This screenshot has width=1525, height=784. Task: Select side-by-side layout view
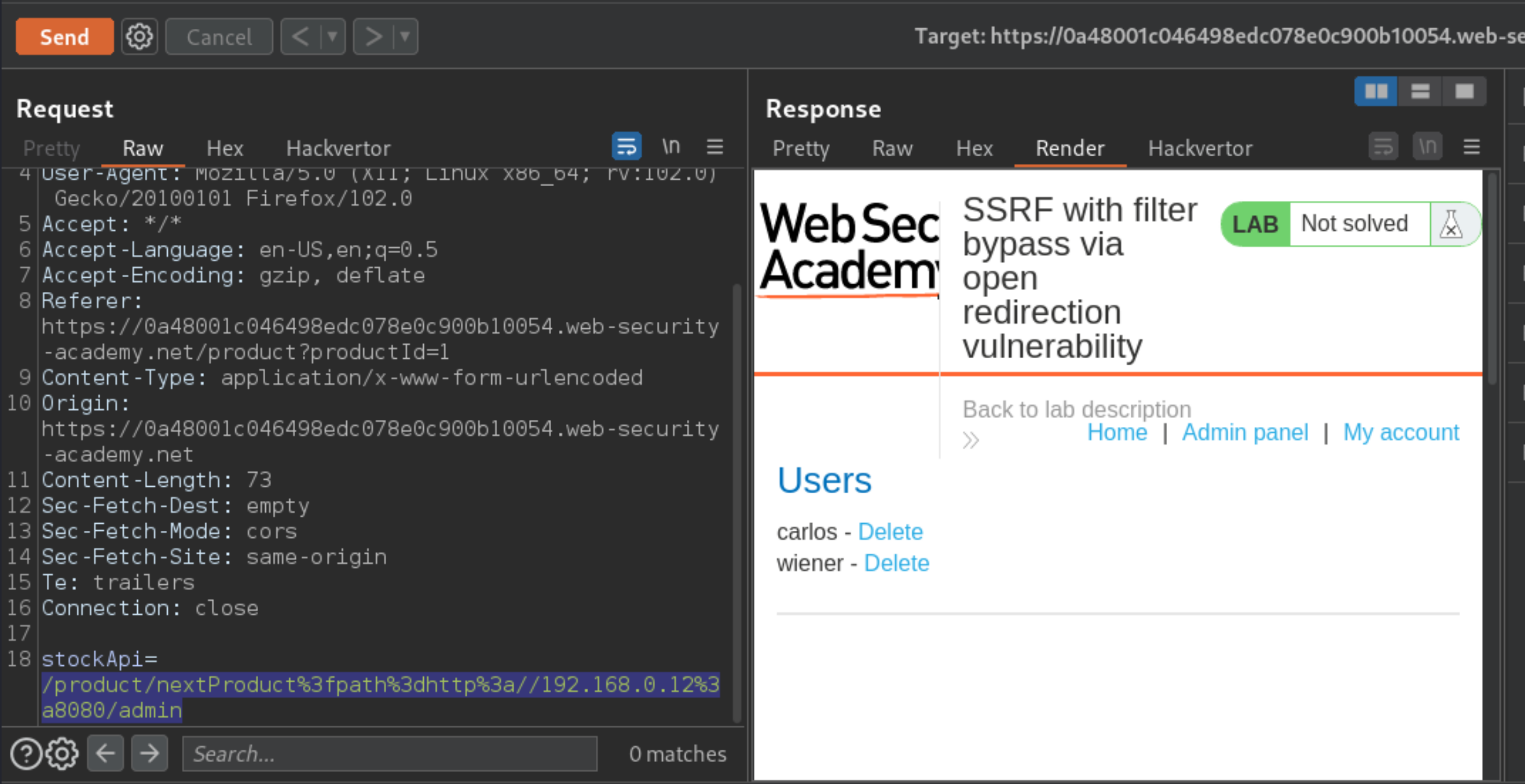pos(1376,91)
